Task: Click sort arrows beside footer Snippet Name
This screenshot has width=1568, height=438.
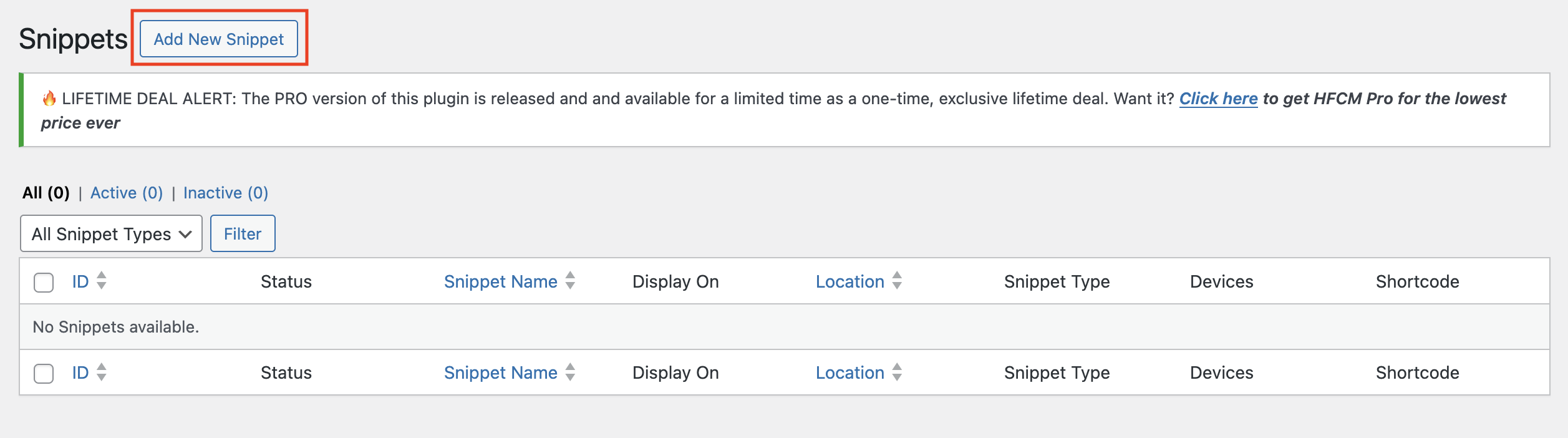Action: click(570, 372)
